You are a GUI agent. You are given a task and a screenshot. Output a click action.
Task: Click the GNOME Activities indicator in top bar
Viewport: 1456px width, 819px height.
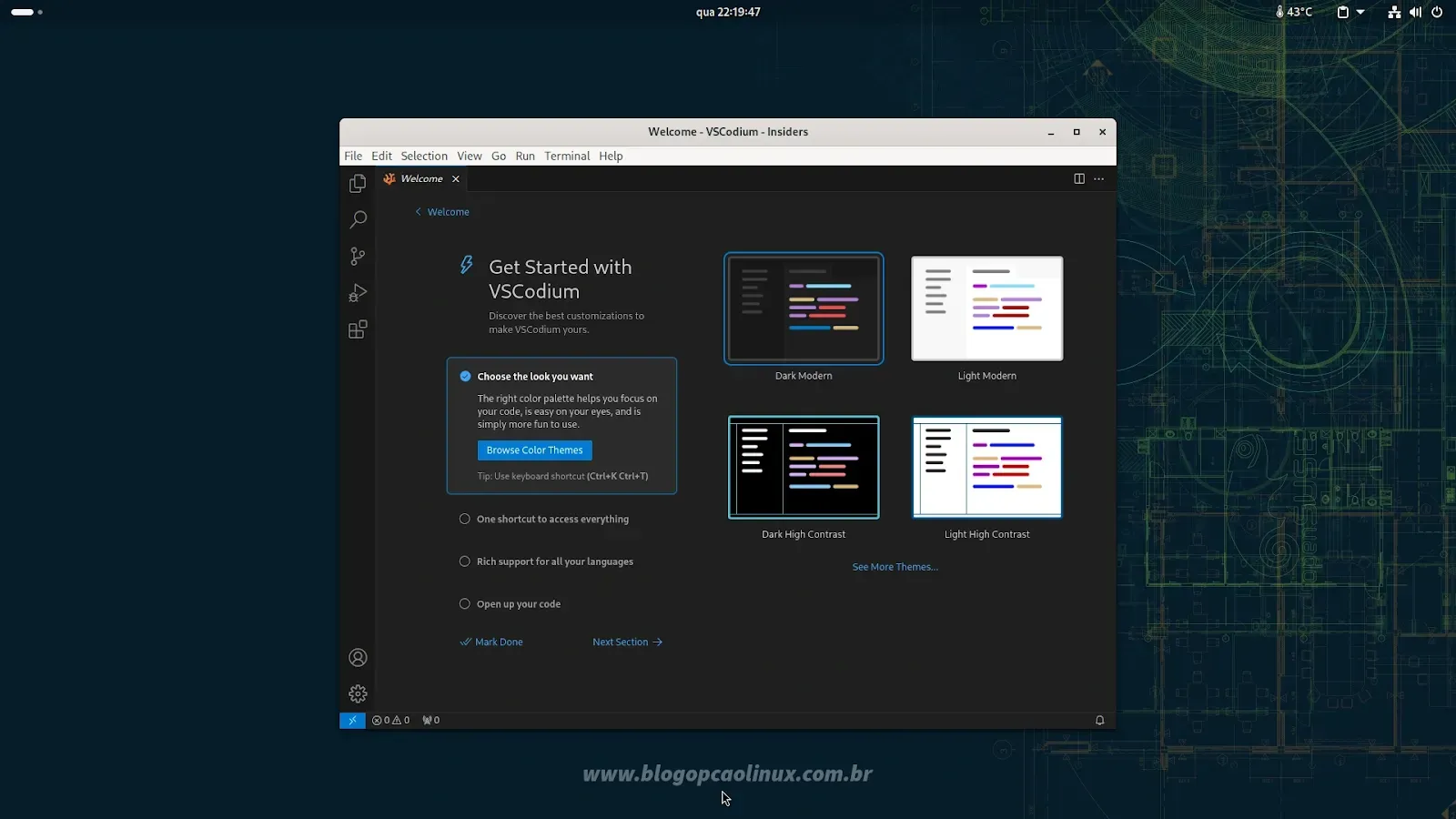click(x=26, y=12)
